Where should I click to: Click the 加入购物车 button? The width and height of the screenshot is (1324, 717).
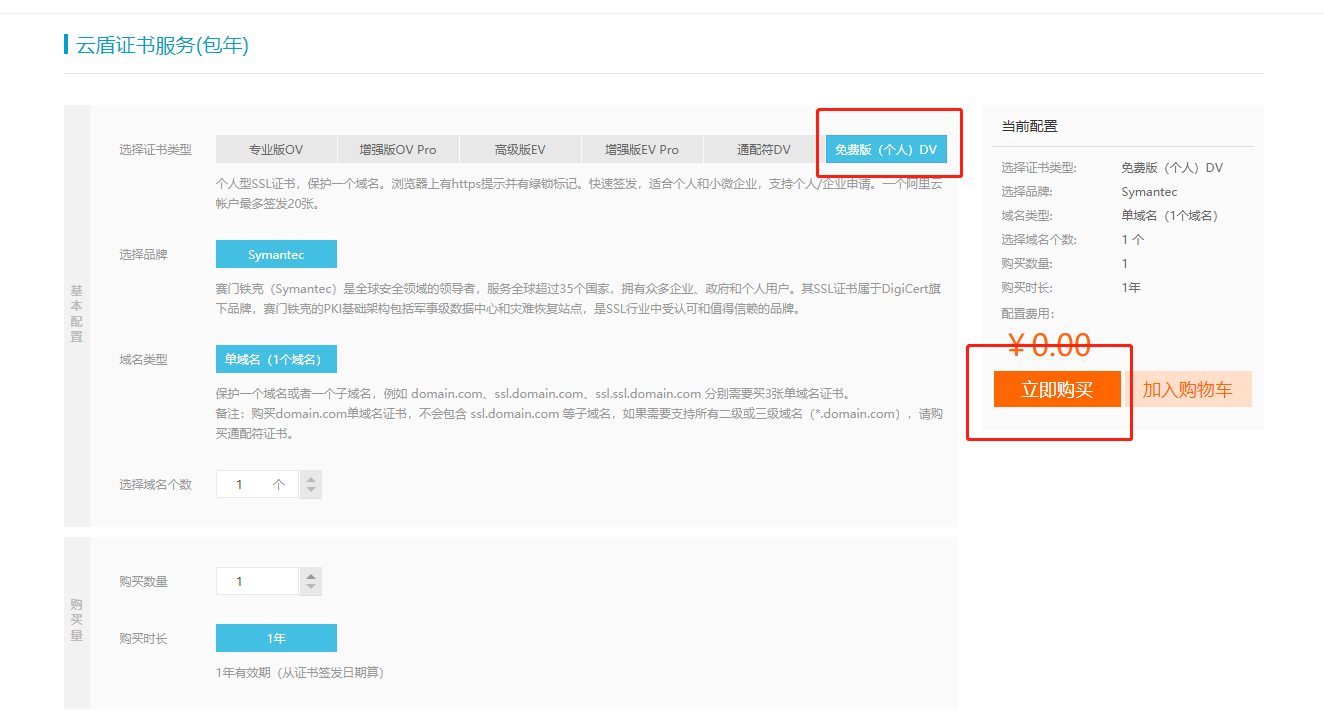coord(1191,389)
